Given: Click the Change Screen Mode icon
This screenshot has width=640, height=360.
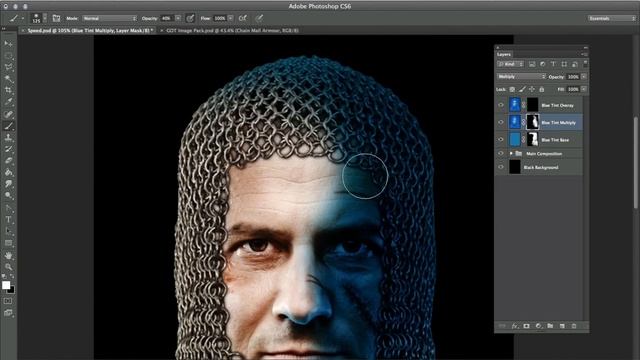Looking at the screenshot, I should pyautogui.click(x=8, y=313).
